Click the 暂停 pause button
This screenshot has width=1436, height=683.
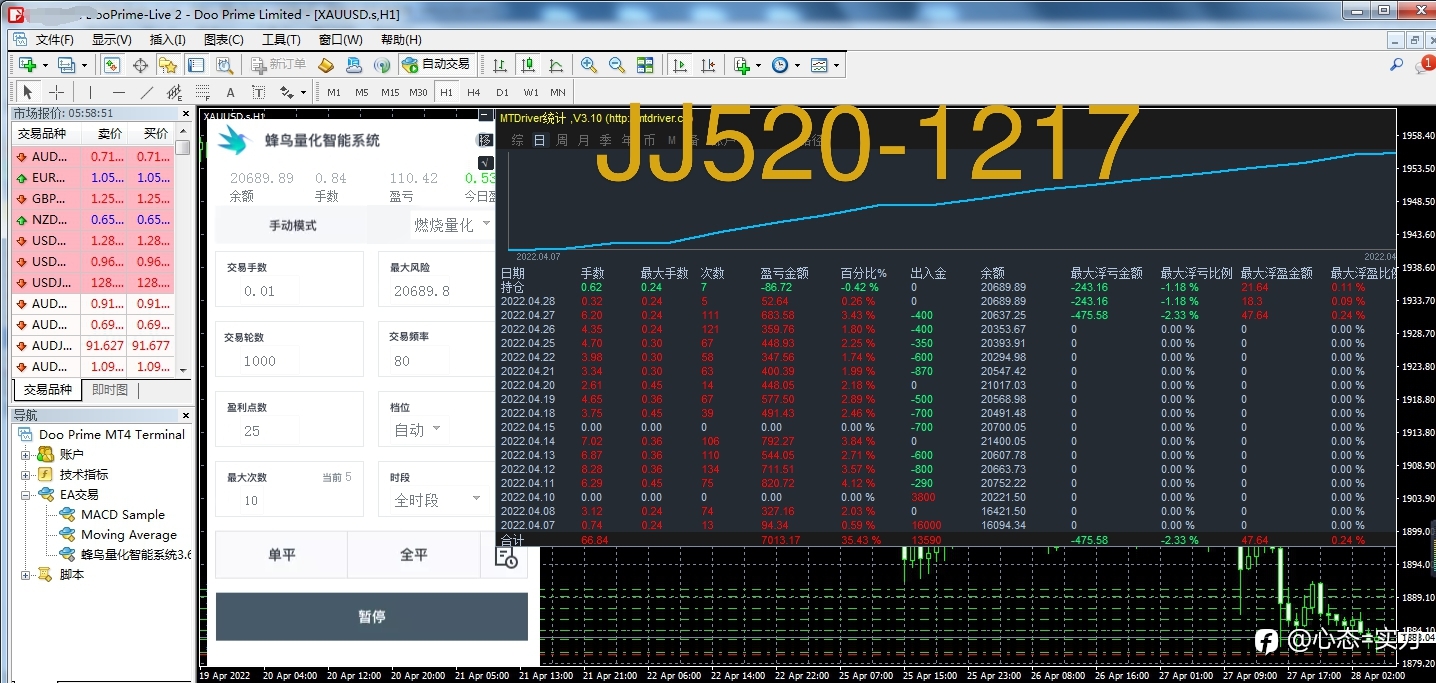[x=372, y=617]
